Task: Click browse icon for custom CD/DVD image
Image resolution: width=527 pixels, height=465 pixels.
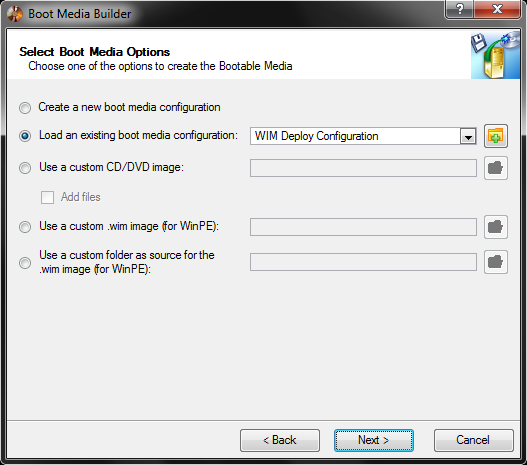Action: click(x=496, y=168)
